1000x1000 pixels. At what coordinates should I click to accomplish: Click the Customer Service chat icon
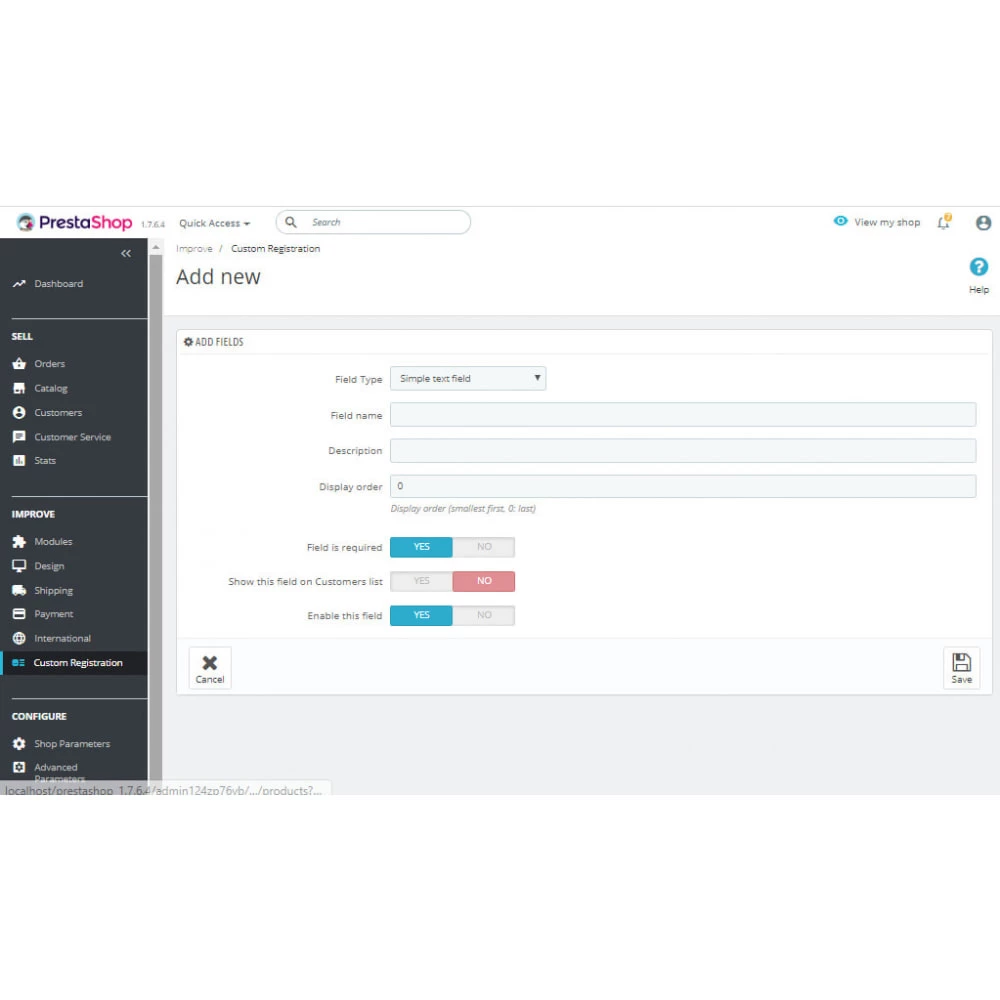[x=19, y=437]
